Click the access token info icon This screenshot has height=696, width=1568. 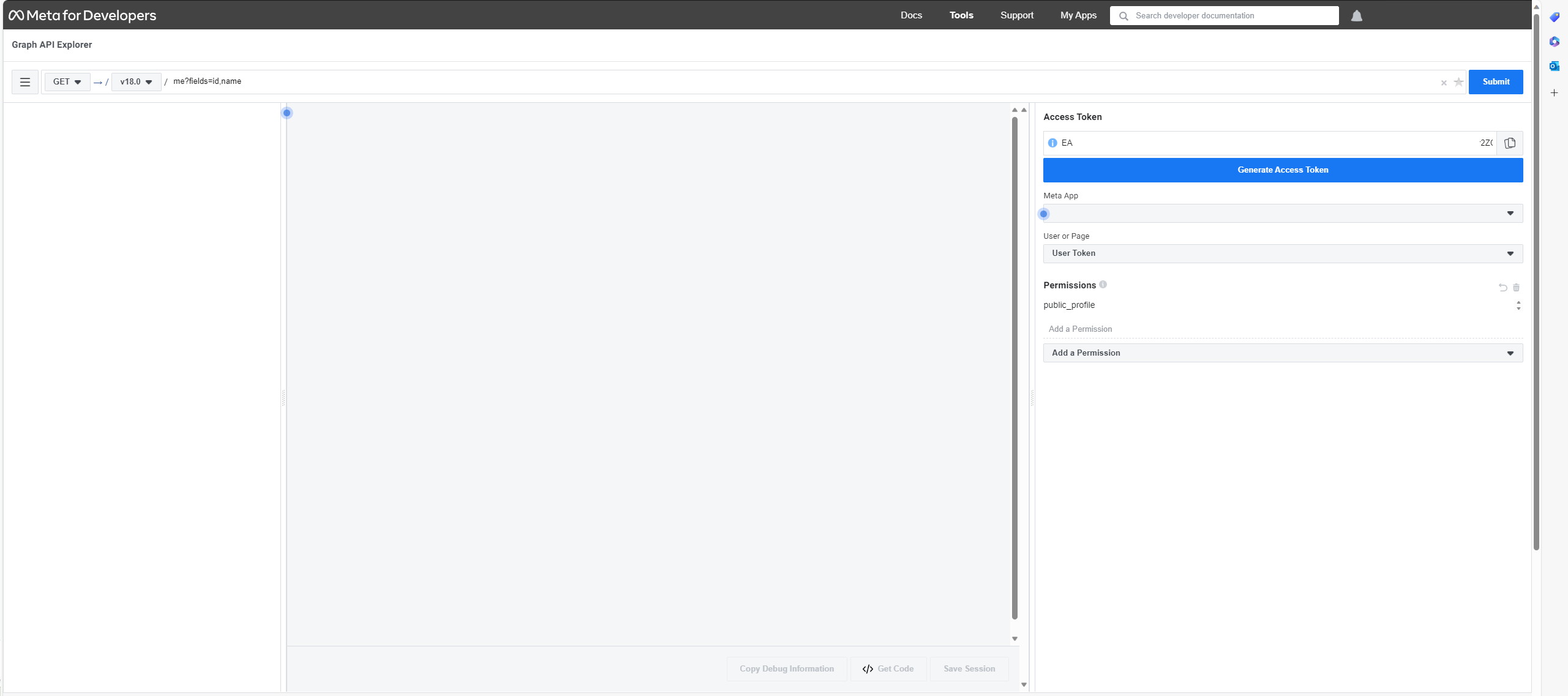tap(1052, 143)
